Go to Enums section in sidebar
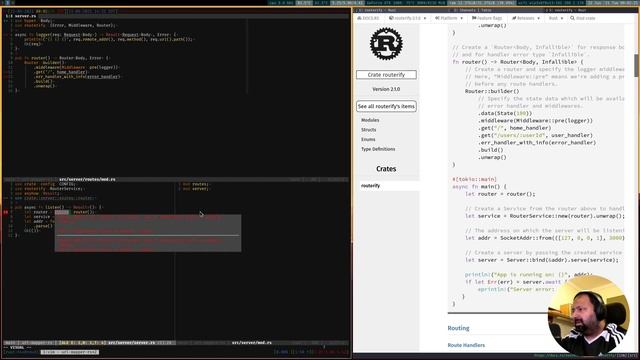The height and width of the screenshot is (360, 640). coord(368,140)
